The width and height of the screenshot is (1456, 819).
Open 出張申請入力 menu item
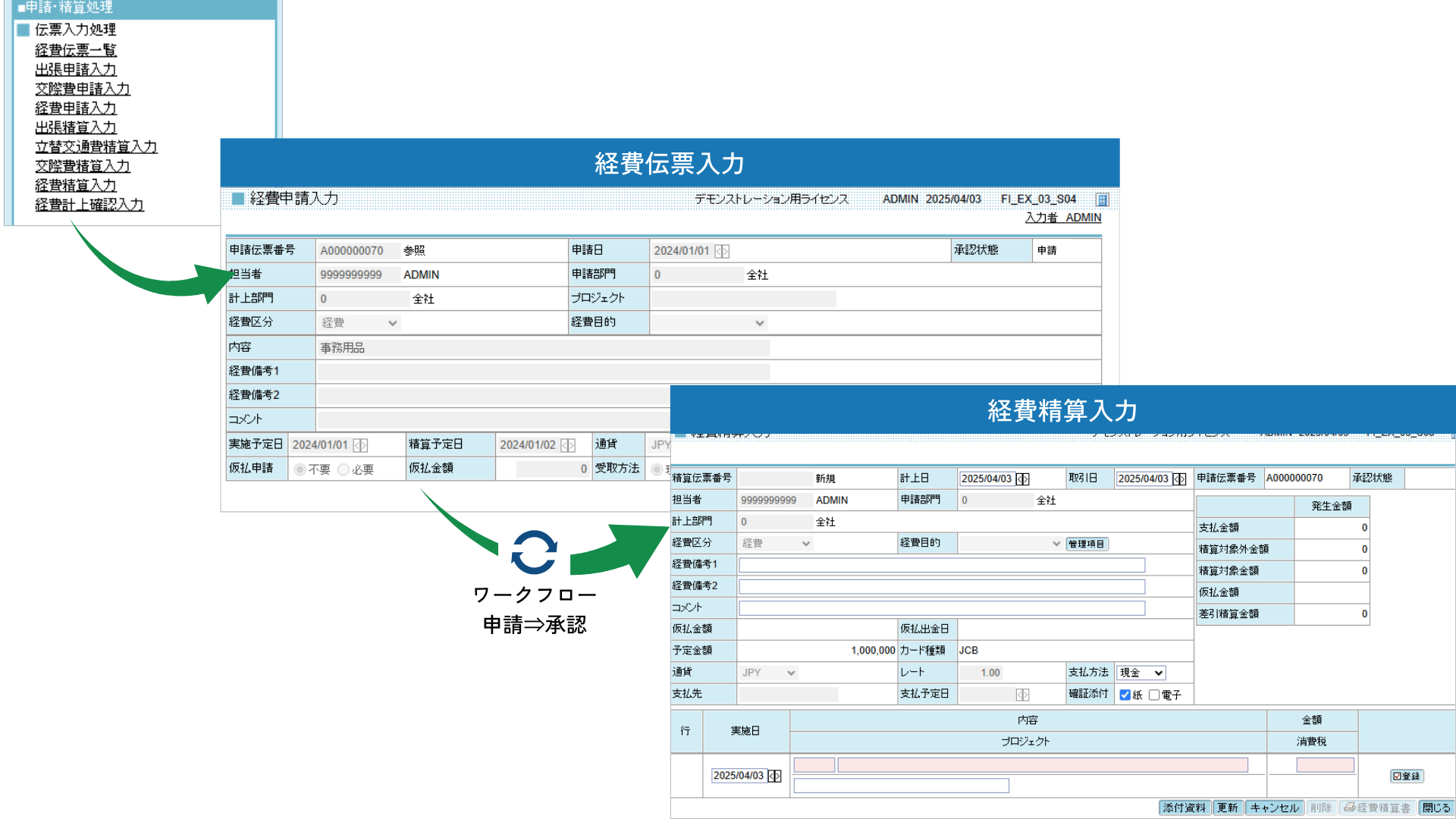pos(75,70)
